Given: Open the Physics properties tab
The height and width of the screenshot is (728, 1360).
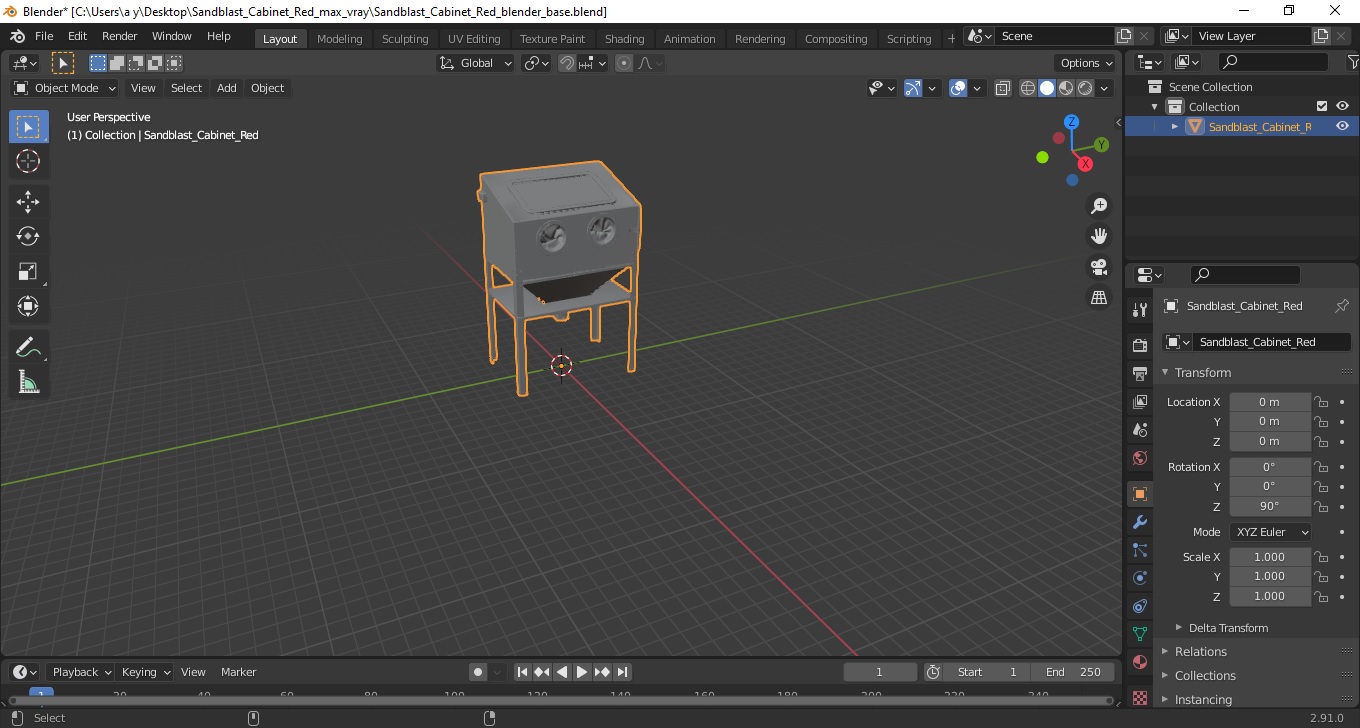Looking at the screenshot, I should click(x=1140, y=578).
